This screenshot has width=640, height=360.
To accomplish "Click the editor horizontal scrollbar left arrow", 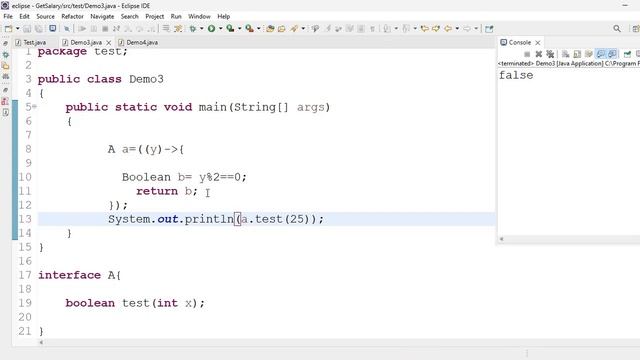I will pos(41,342).
